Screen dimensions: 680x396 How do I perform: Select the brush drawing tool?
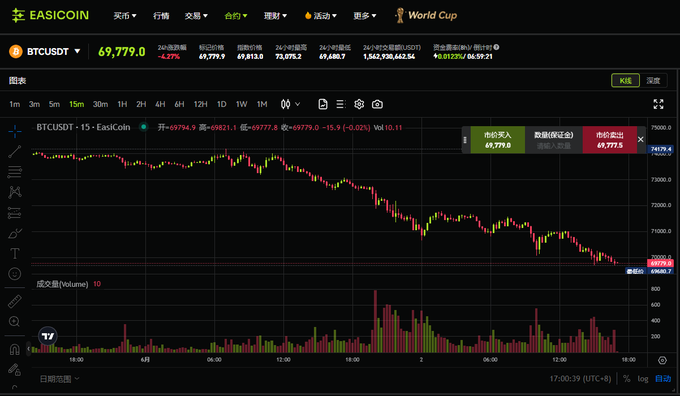[15, 233]
